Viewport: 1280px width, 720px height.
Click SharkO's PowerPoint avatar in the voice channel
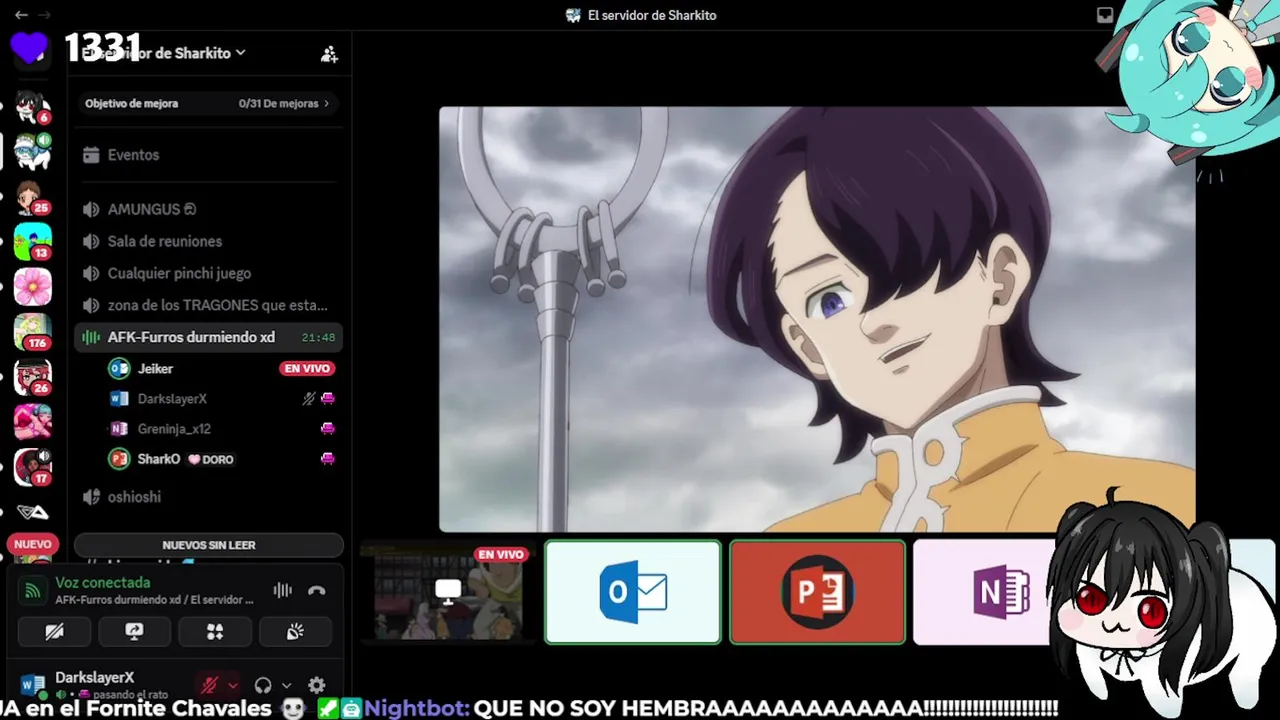point(119,459)
